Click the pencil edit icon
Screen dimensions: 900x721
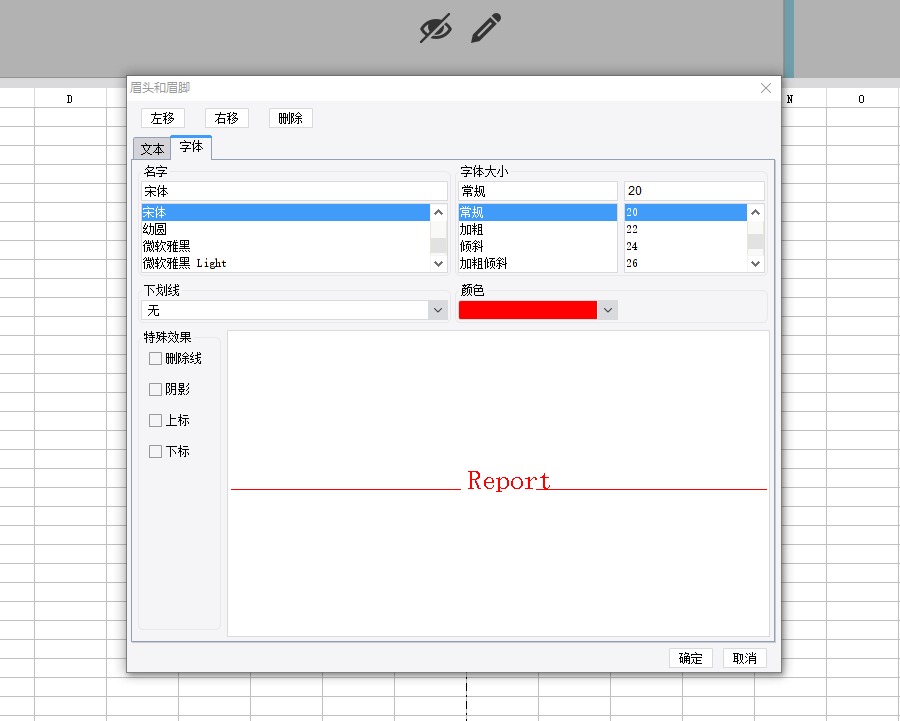486,28
